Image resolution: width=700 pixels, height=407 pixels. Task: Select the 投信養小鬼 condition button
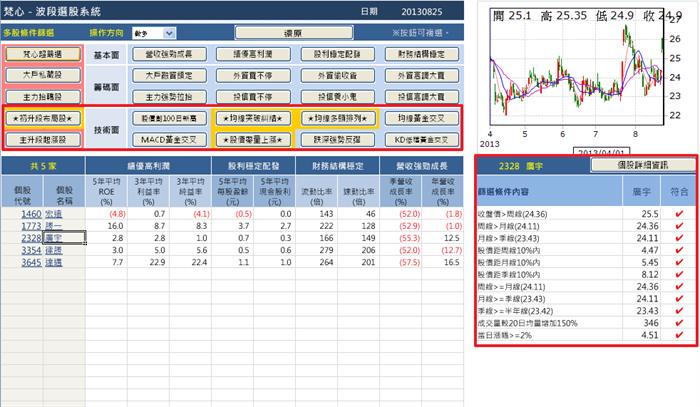point(338,96)
